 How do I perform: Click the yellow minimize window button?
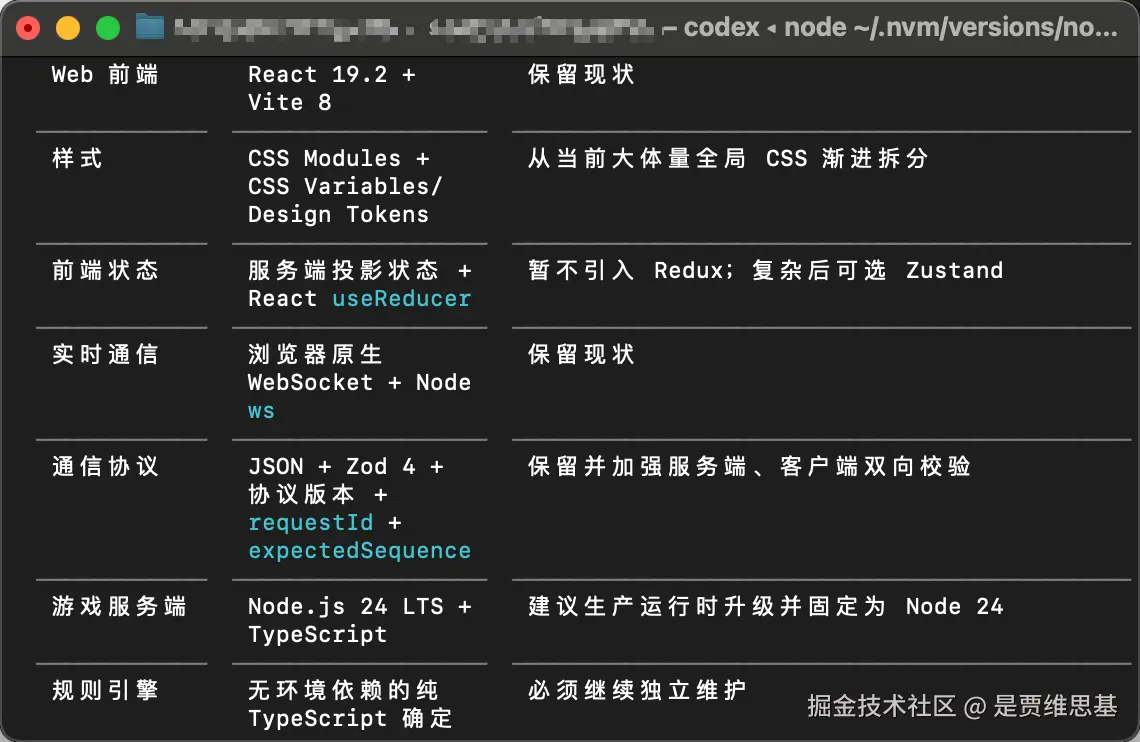68,28
